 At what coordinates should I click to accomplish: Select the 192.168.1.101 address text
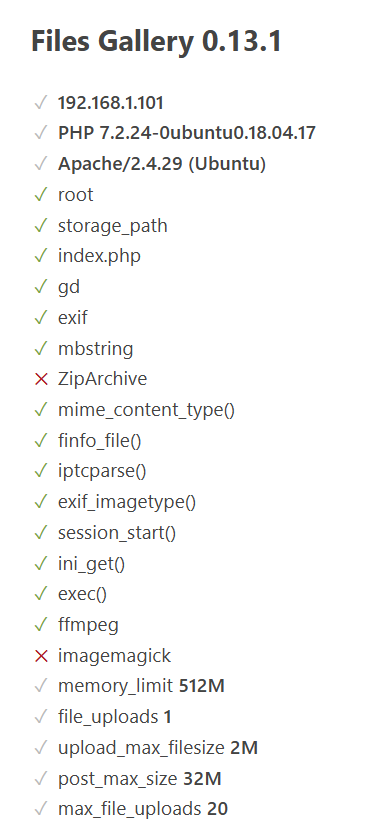(x=111, y=103)
